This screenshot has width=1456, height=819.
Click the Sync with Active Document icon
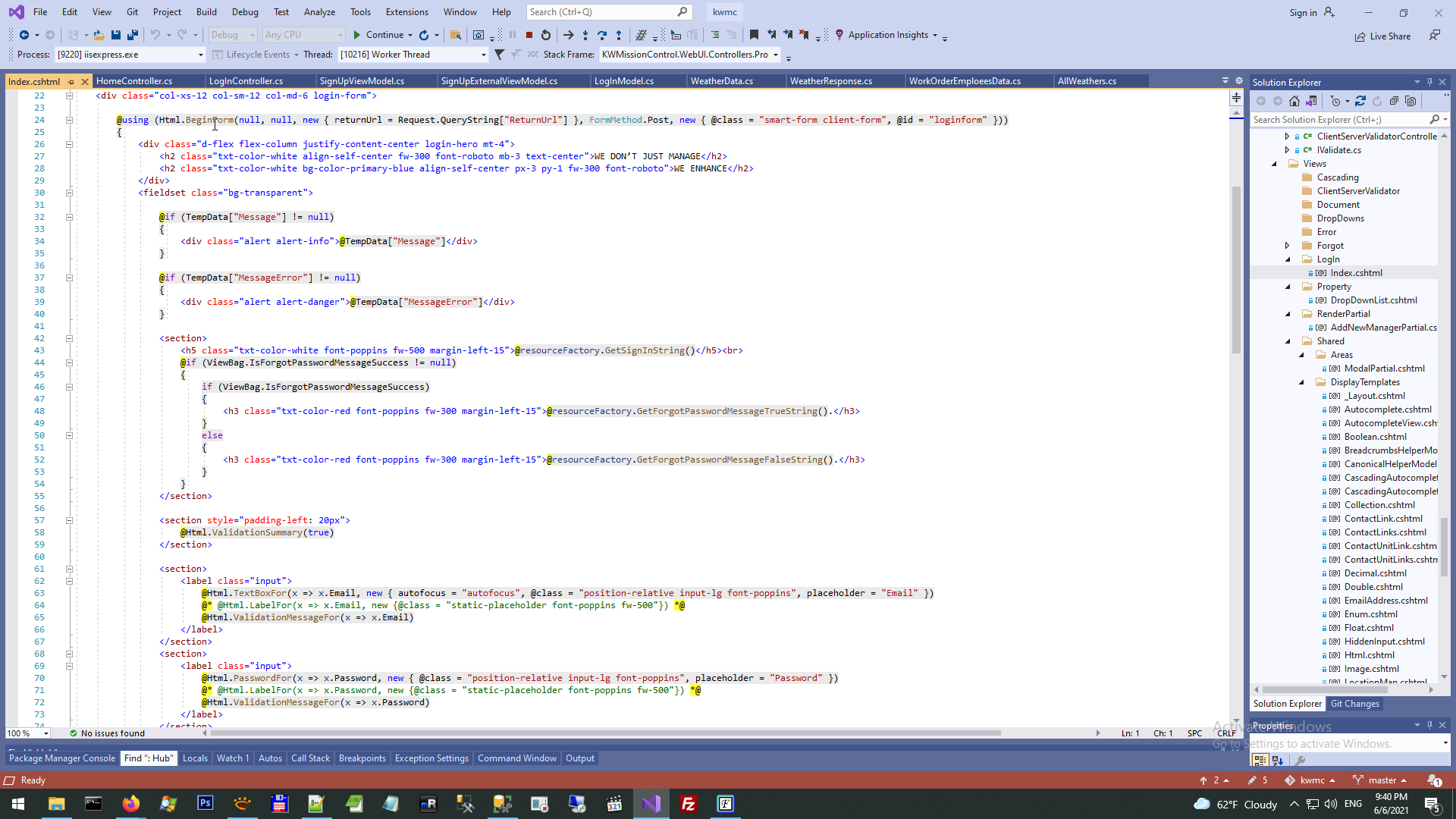1360,101
